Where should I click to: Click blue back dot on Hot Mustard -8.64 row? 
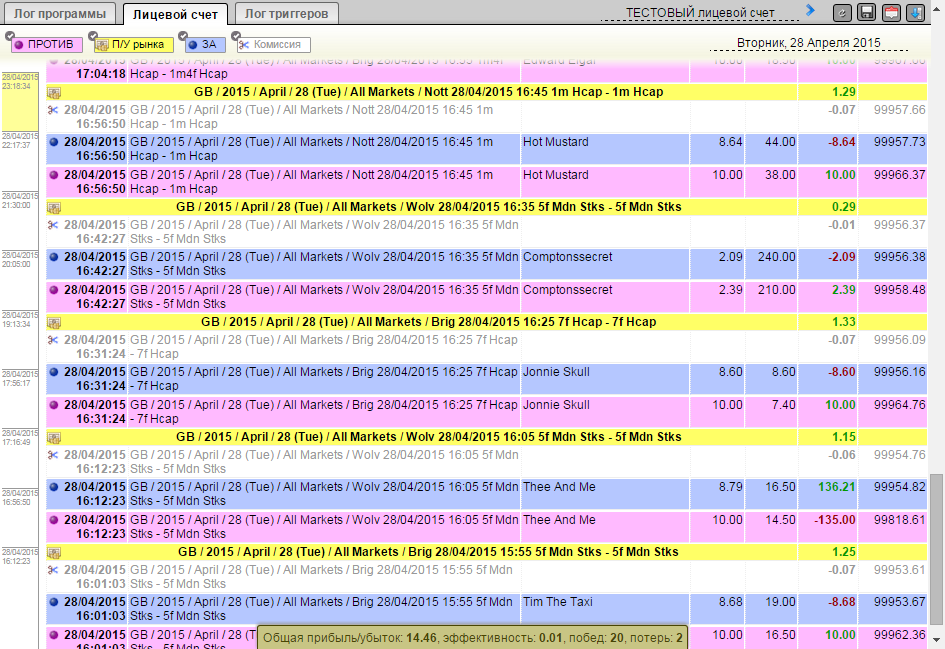point(54,142)
